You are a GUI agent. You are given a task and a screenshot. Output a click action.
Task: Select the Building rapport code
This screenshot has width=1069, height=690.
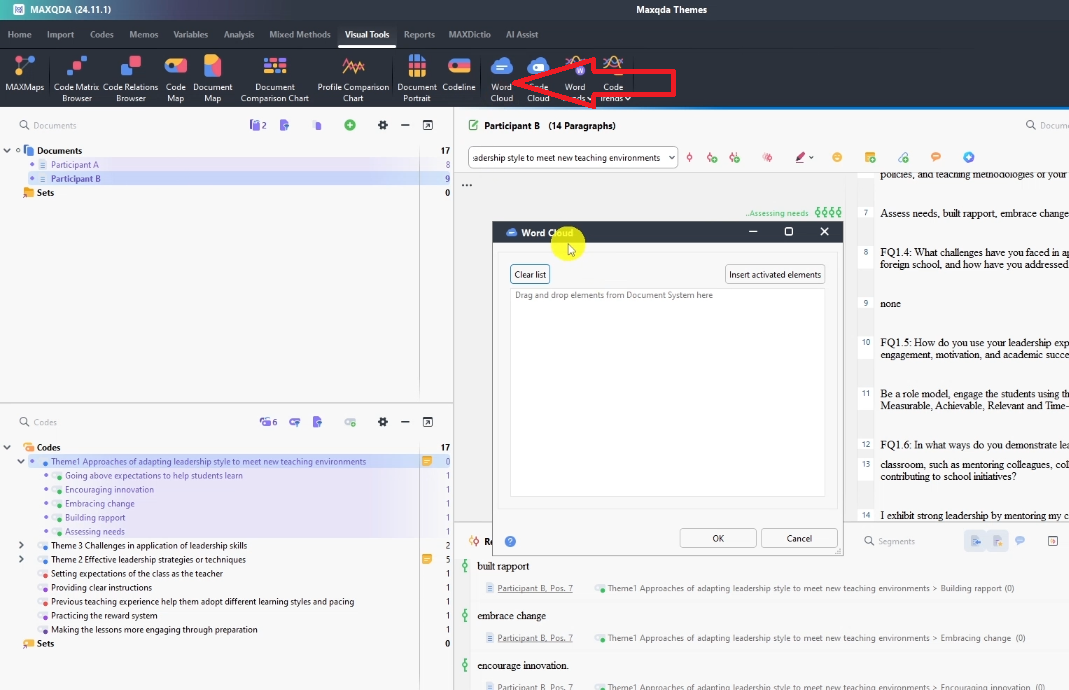coord(95,518)
